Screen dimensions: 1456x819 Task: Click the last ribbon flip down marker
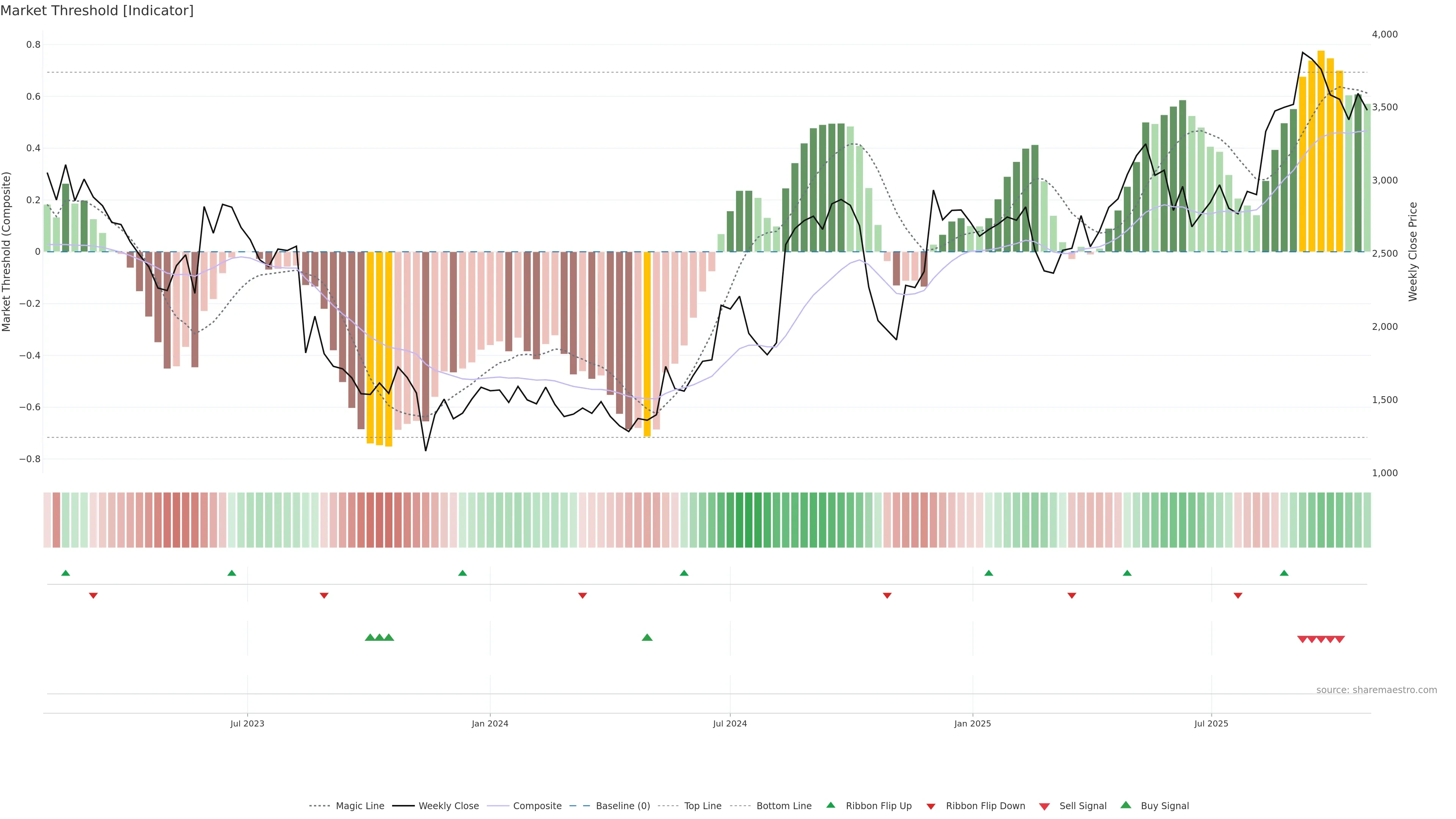pyautogui.click(x=1238, y=595)
